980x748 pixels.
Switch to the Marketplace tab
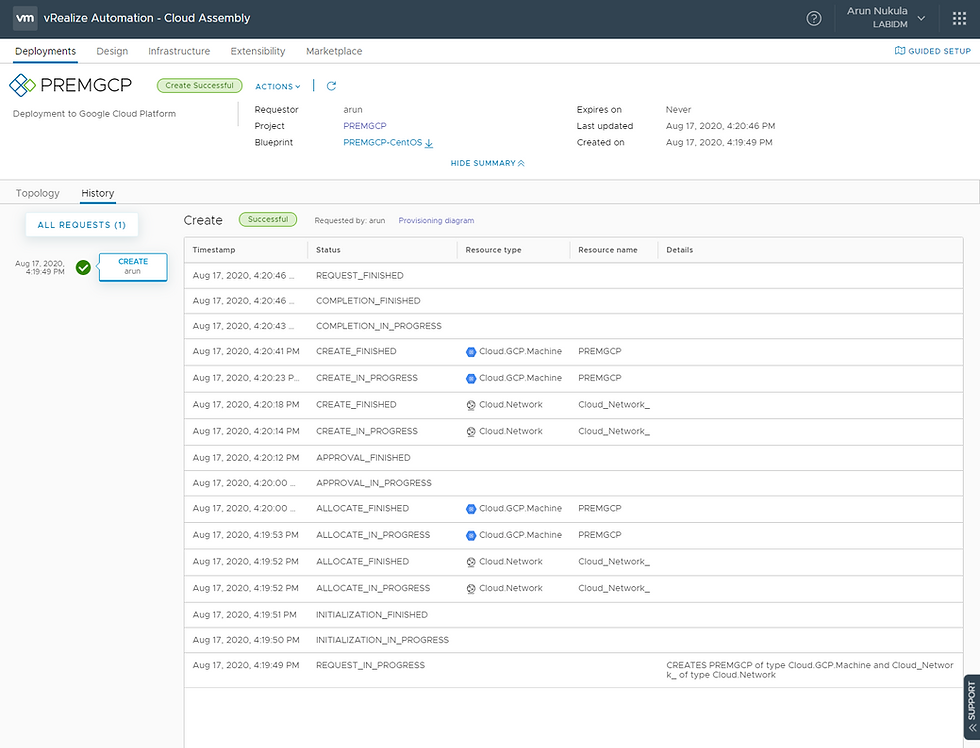point(334,51)
